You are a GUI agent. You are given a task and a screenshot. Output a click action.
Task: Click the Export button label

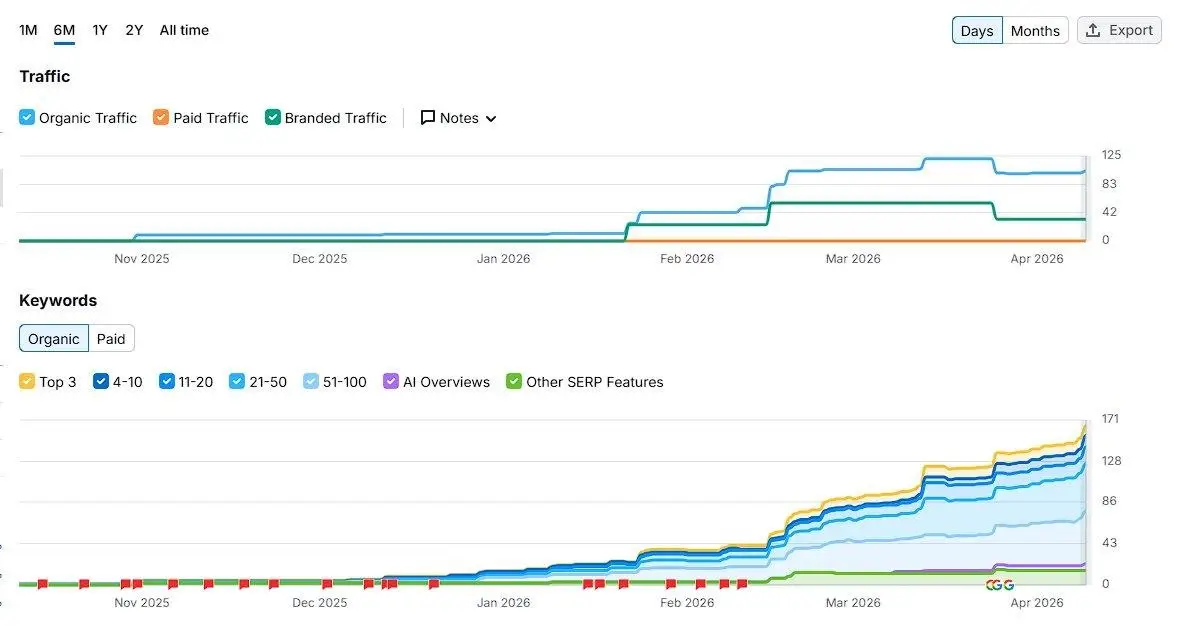click(1130, 30)
